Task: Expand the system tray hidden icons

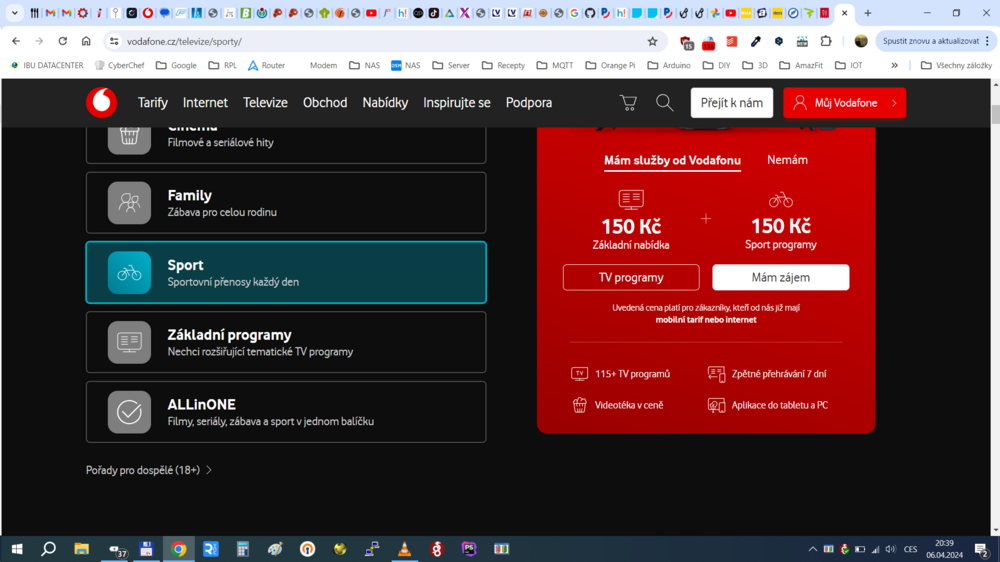Action: pos(812,549)
